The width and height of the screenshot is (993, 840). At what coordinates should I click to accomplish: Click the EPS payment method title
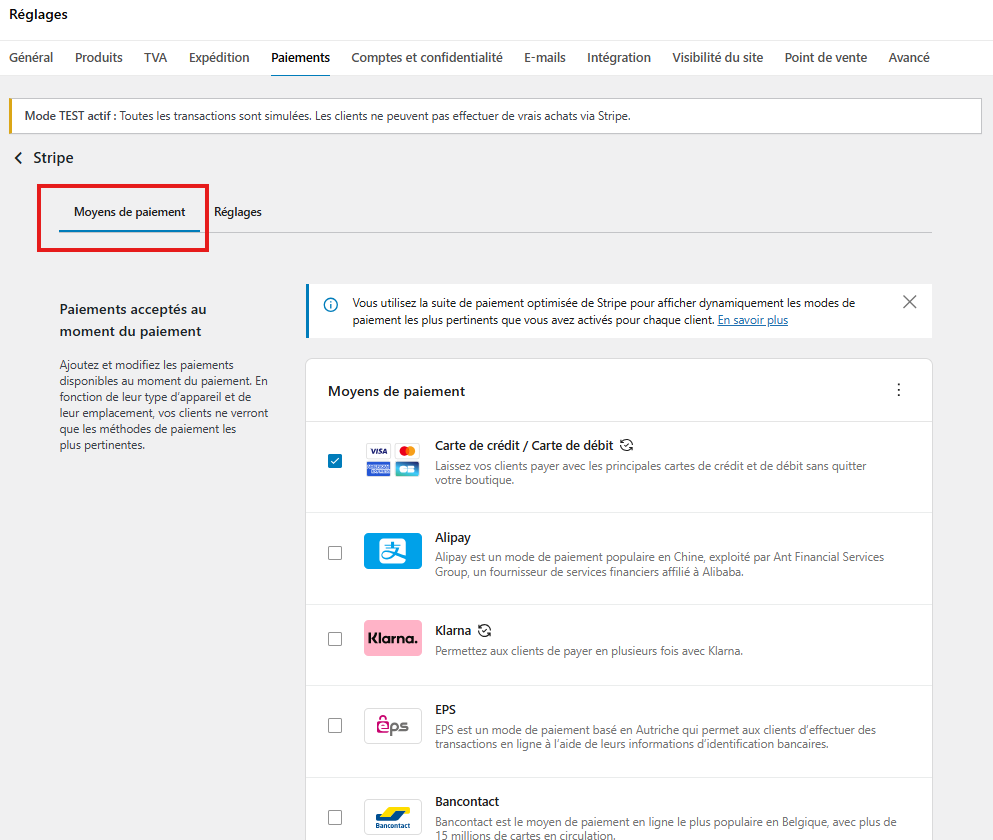[x=445, y=710]
